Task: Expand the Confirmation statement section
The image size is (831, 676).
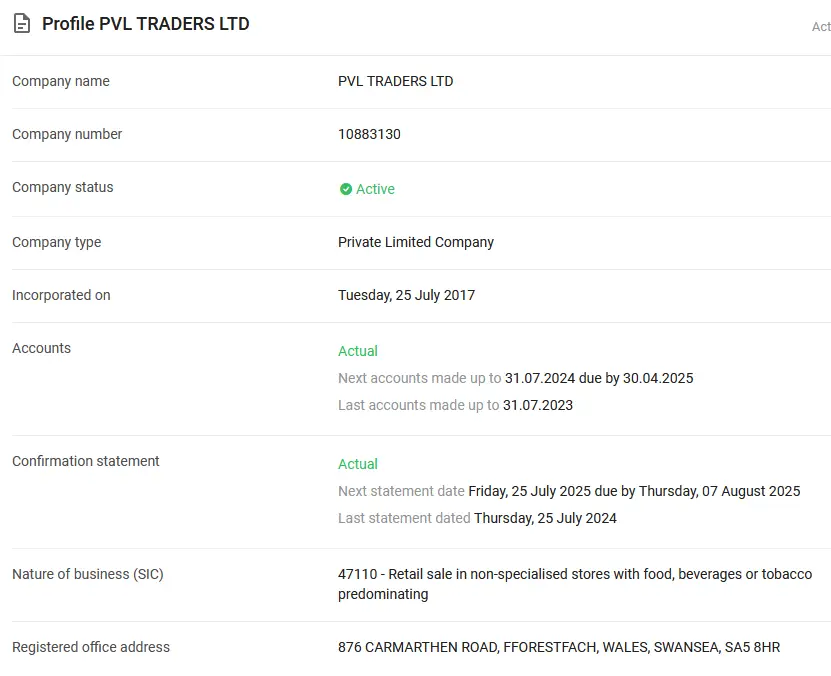Action: 85,461
